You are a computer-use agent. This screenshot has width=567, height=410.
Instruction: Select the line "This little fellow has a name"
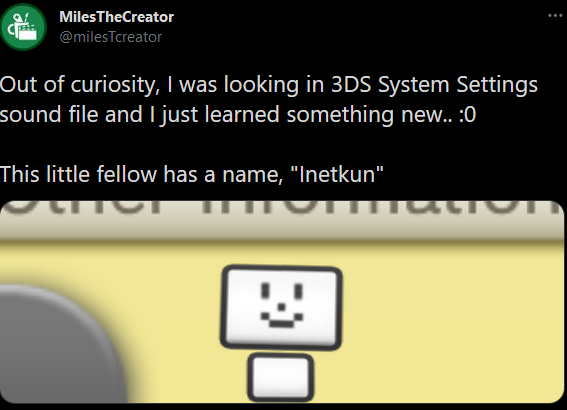[x=141, y=174]
